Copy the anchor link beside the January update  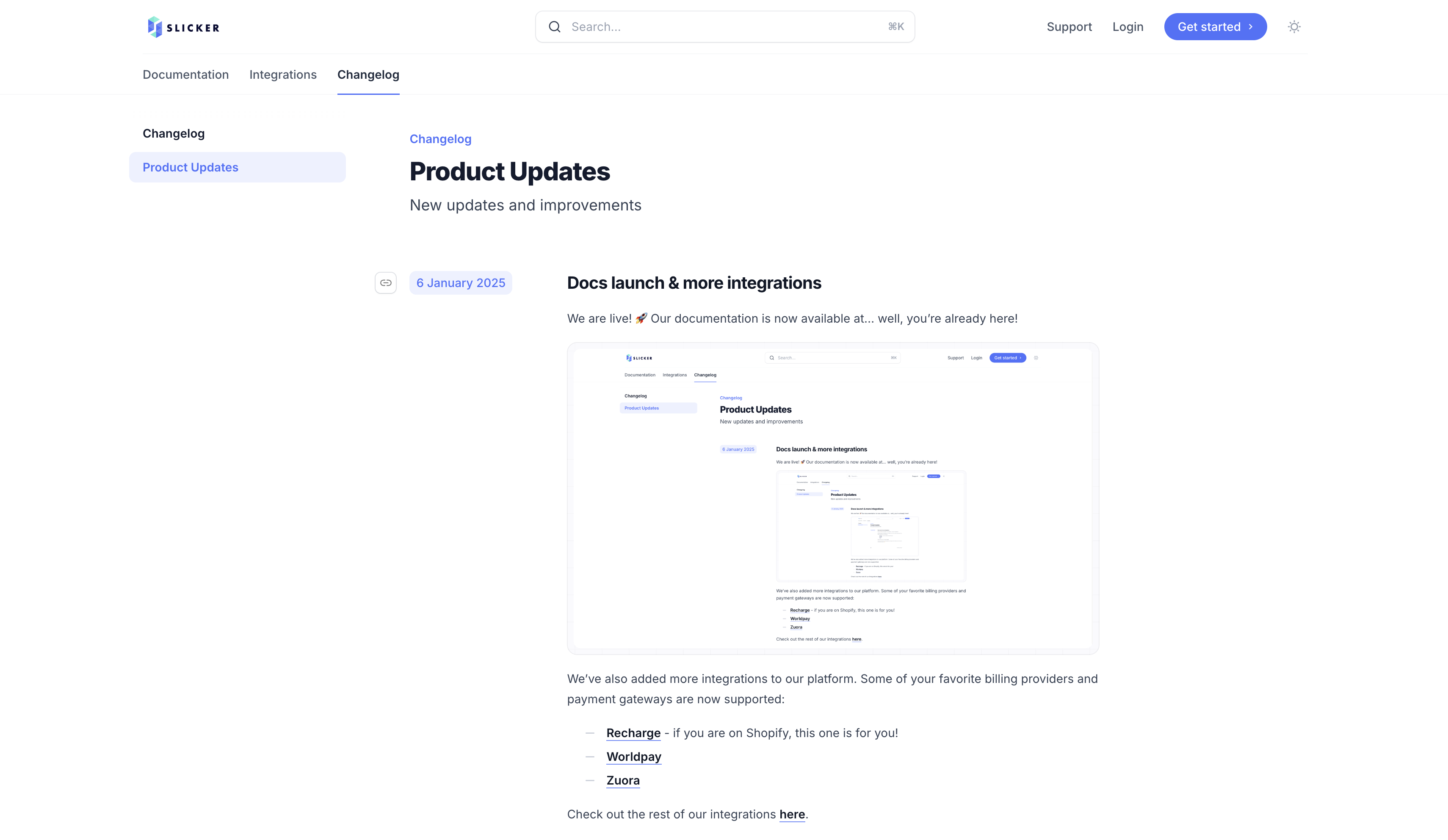click(x=386, y=283)
